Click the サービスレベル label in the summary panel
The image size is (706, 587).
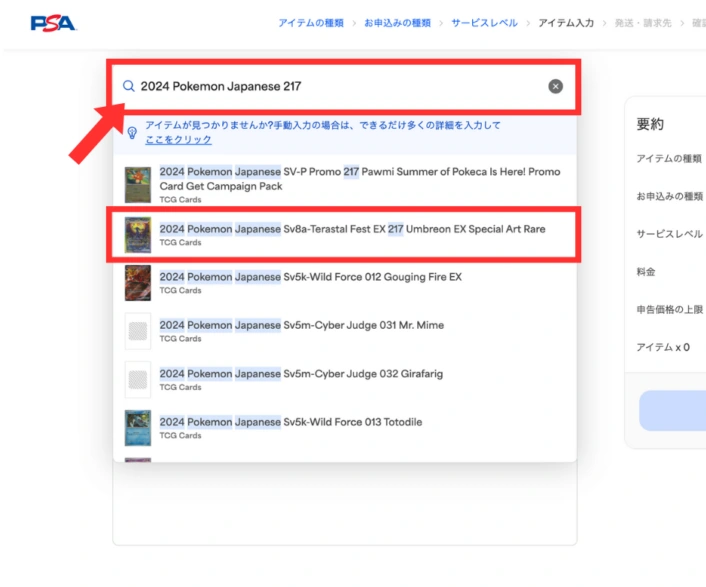click(670, 234)
